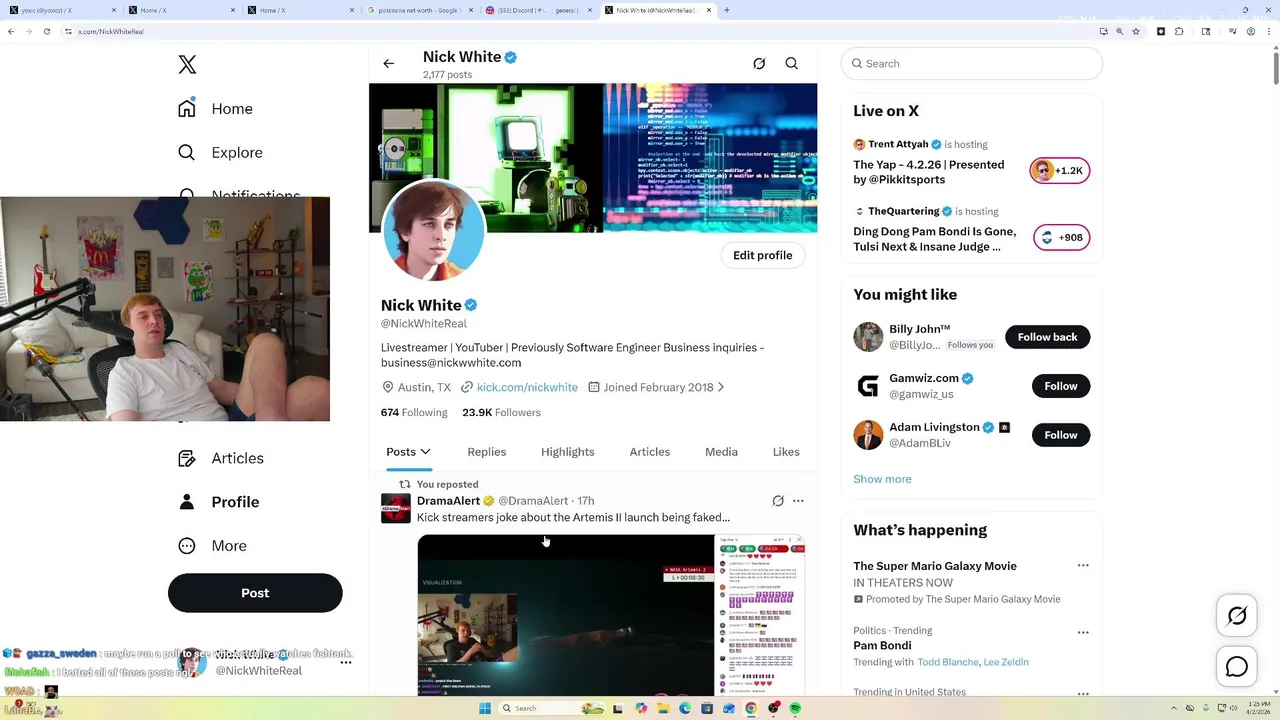This screenshot has width=1280, height=720.
Task: Click the X search input field
Action: coord(972,63)
